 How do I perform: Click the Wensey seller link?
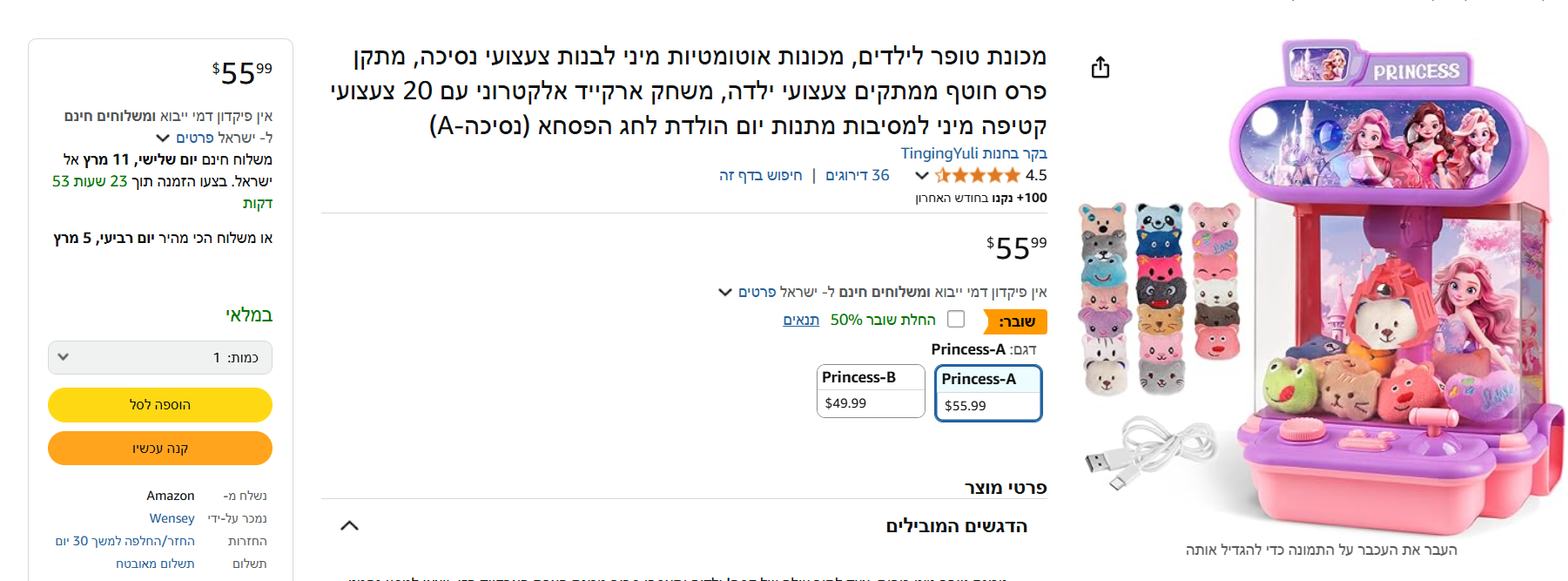coord(172,518)
